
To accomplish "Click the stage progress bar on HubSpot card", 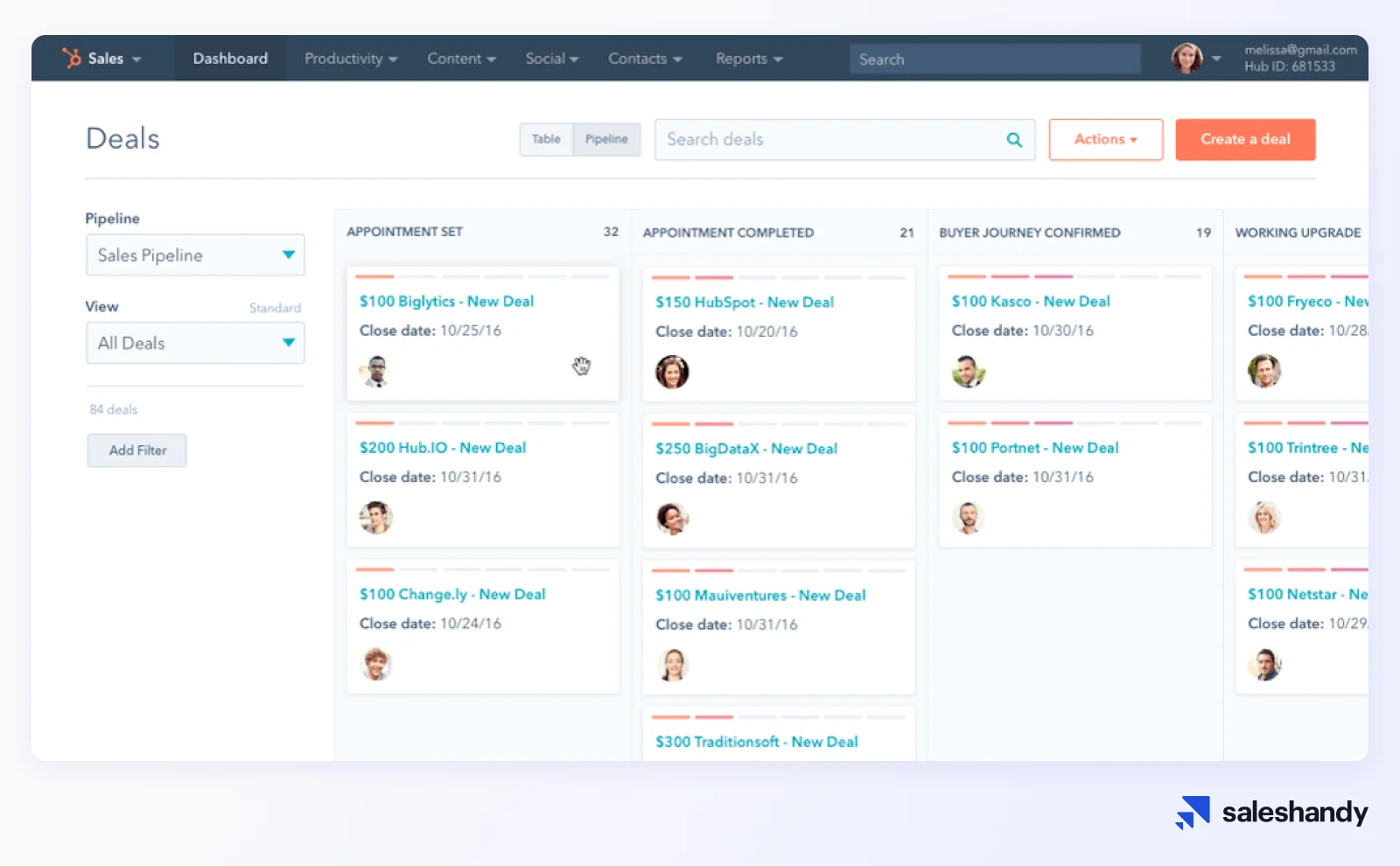I will point(779,277).
